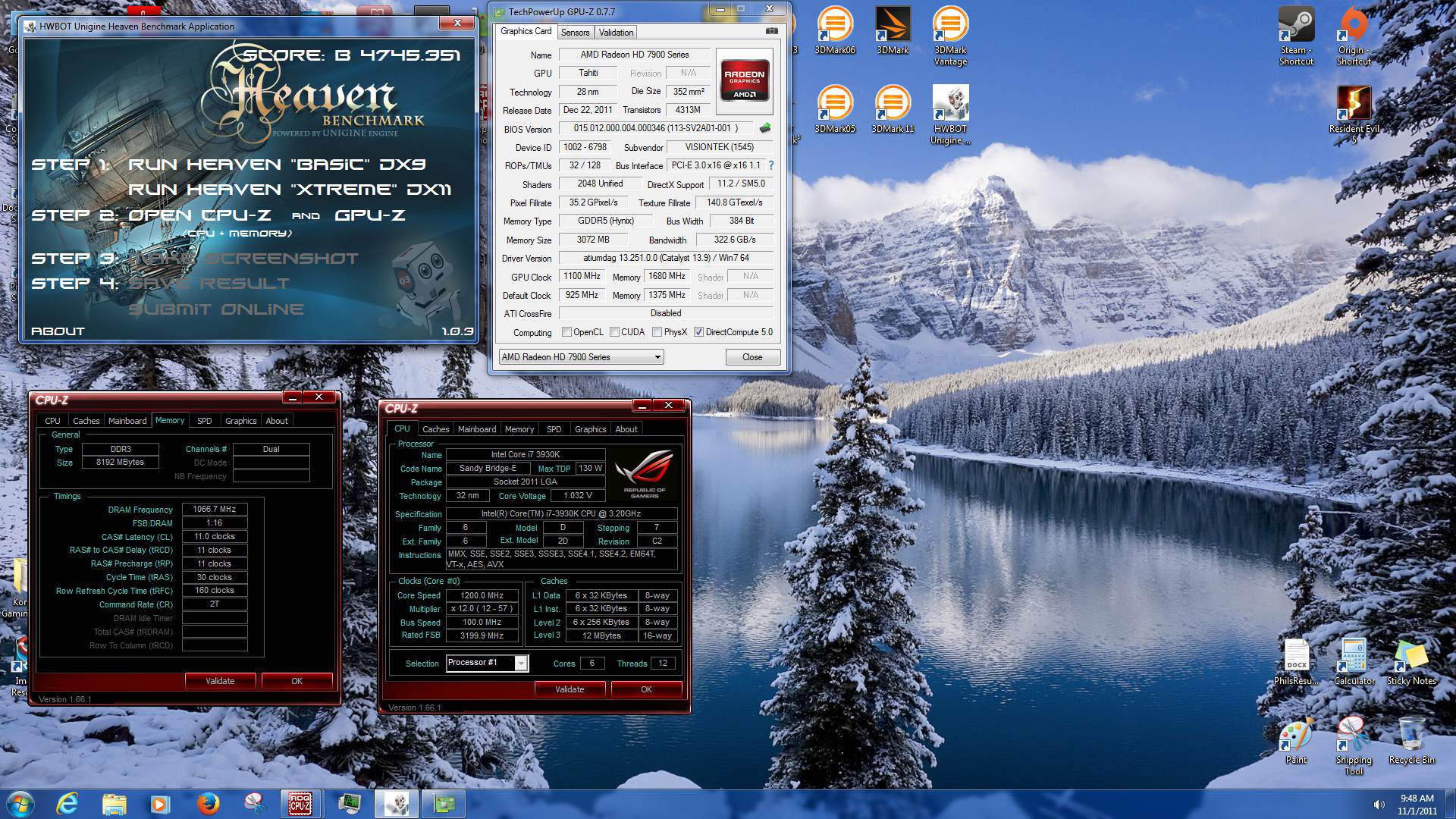
Task: Click the GPU-Z screenshot camera icon
Action: click(771, 31)
